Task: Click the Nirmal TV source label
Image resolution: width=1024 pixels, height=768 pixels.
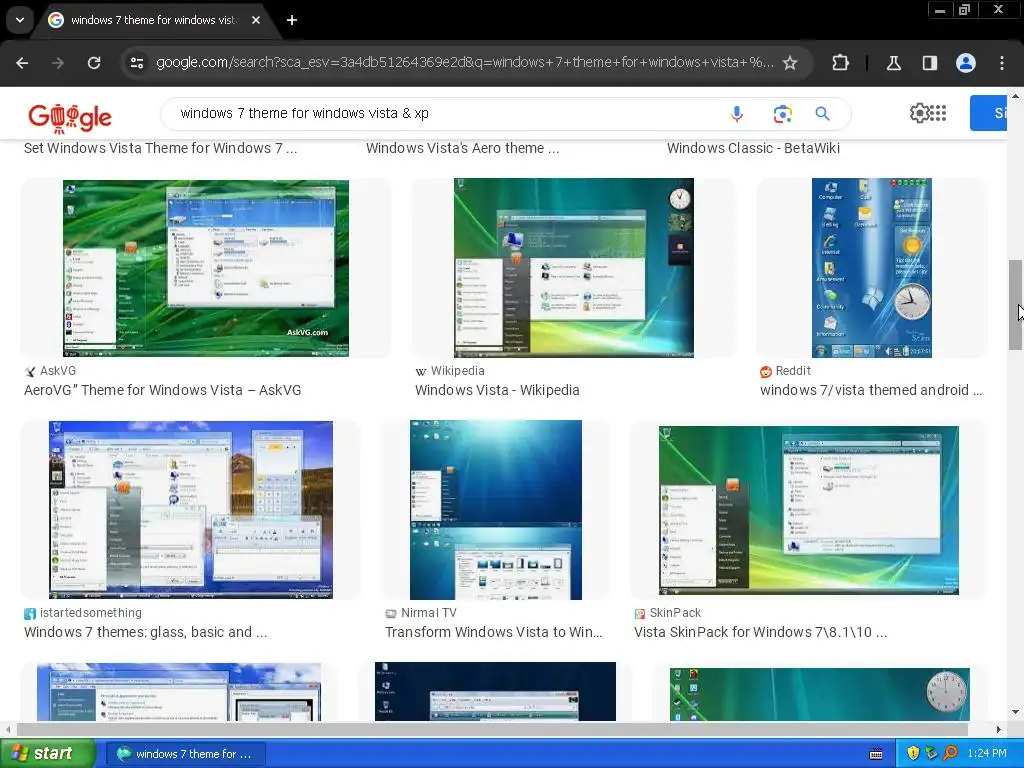Action: tap(428, 613)
